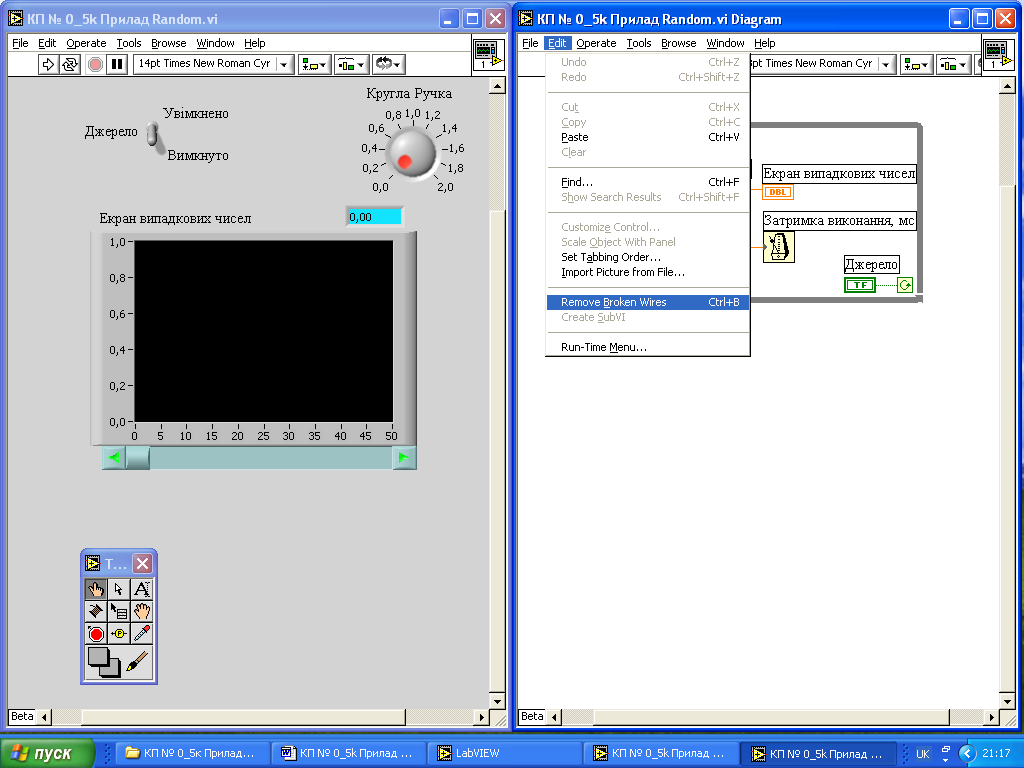Viewport: 1024px width, 768px height.
Task: Select Set Breakpoint tool in Tools palette
Action: 95,633
